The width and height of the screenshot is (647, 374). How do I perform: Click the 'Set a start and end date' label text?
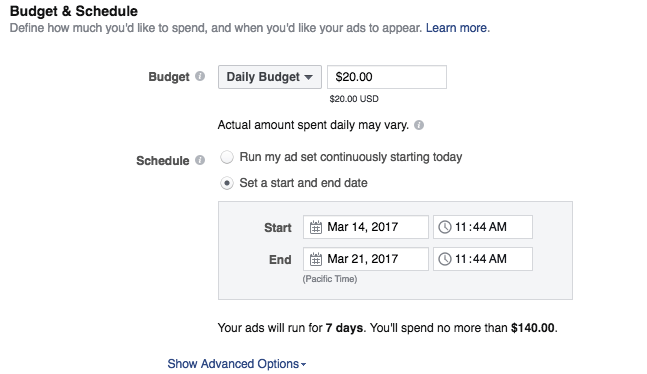point(303,183)
